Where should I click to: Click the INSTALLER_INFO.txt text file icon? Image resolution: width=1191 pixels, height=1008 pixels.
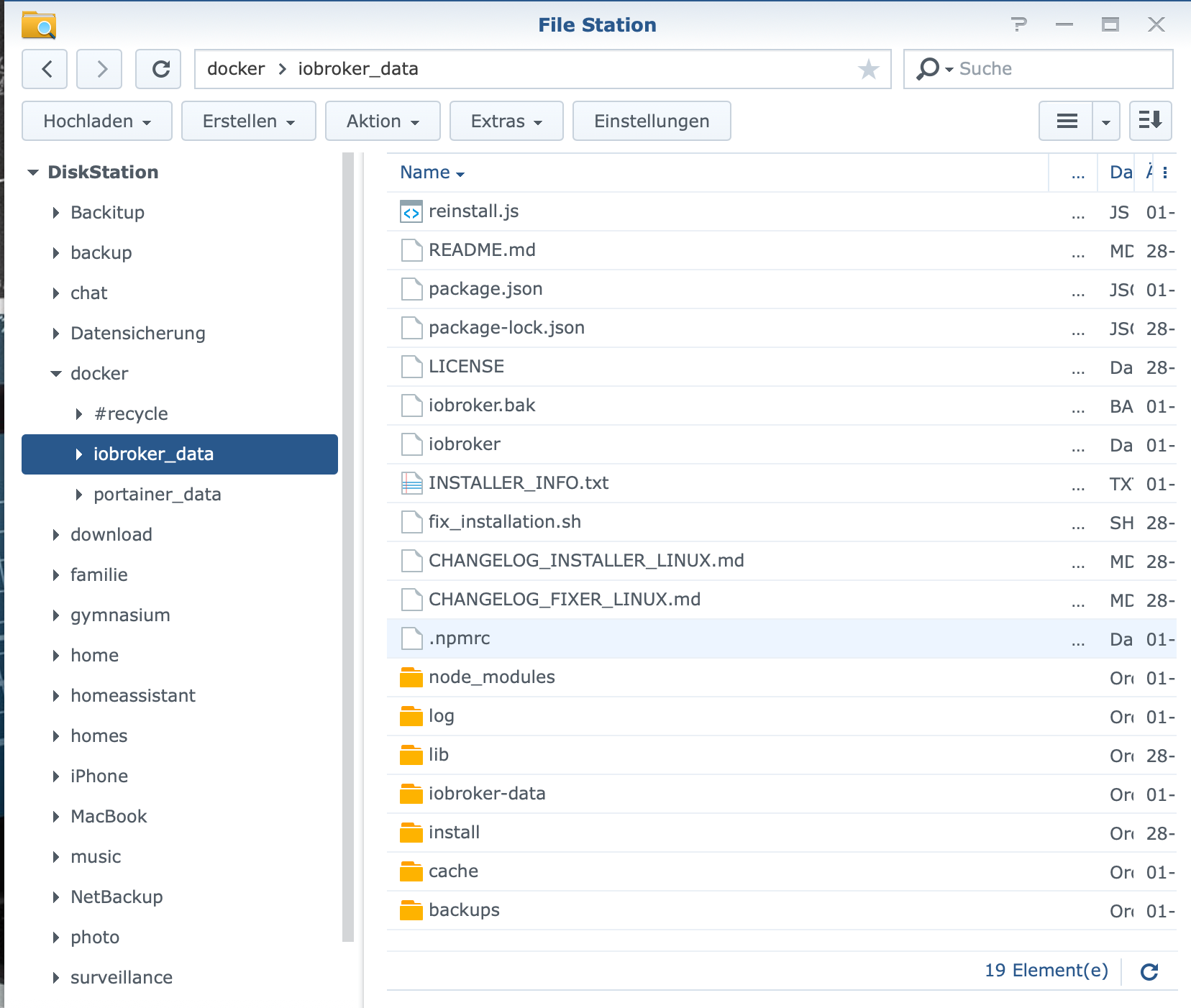point(411,483)
